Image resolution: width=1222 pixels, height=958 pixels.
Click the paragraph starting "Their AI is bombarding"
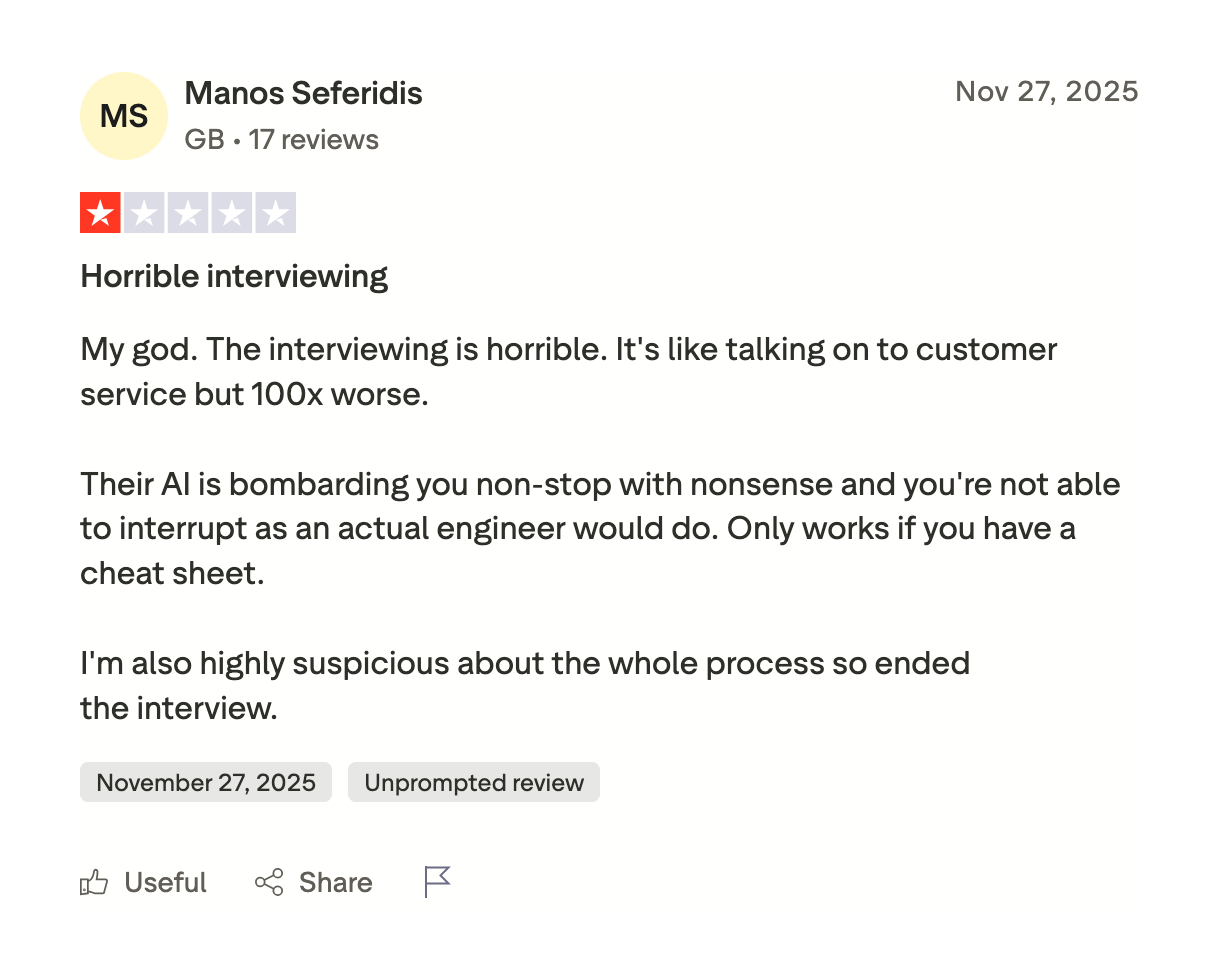(x=600, y=529)
